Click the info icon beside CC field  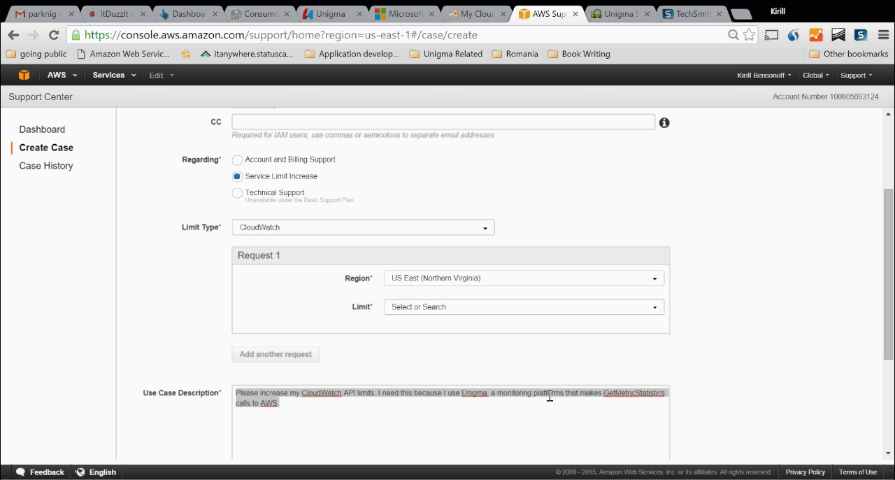(664, 122)
